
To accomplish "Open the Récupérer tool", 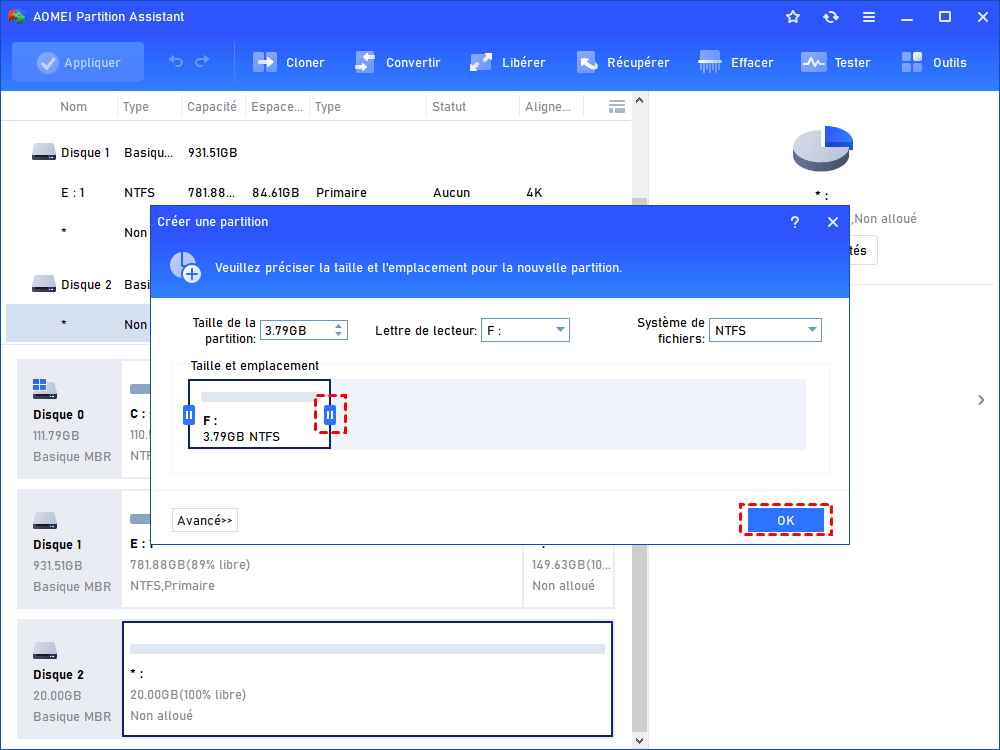I will 623,62.
